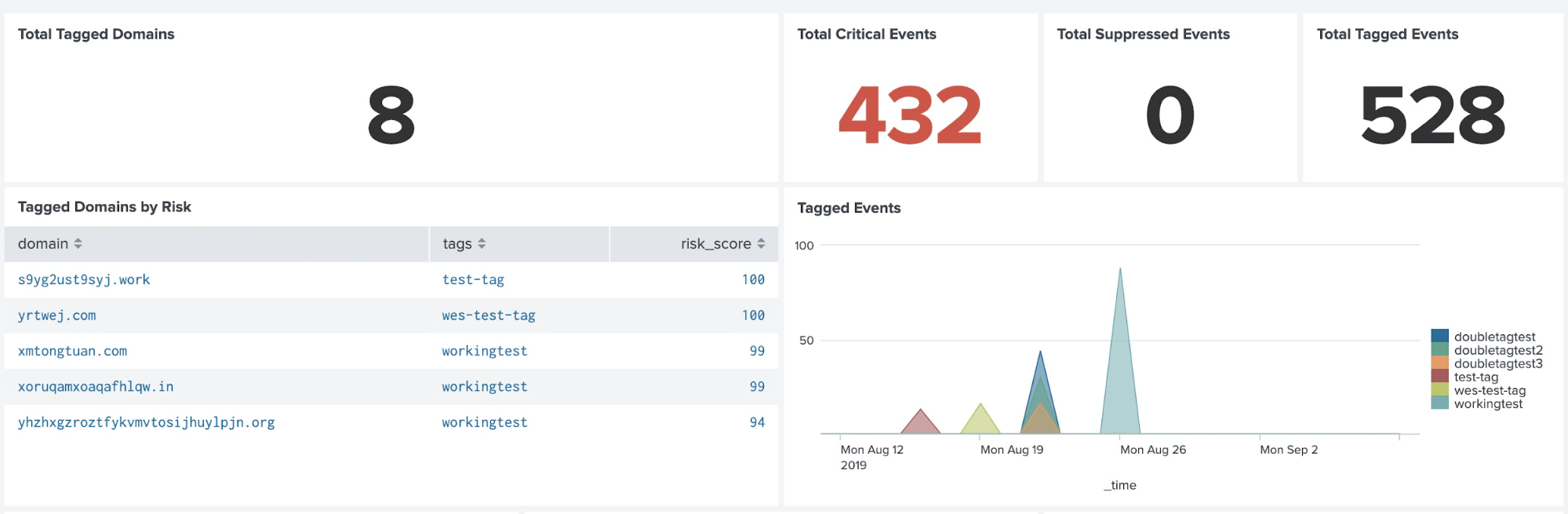This screenshot has width=1568, height=514.
Task: Click Mon Aug 19 axis label
Action: point(1012,450)
